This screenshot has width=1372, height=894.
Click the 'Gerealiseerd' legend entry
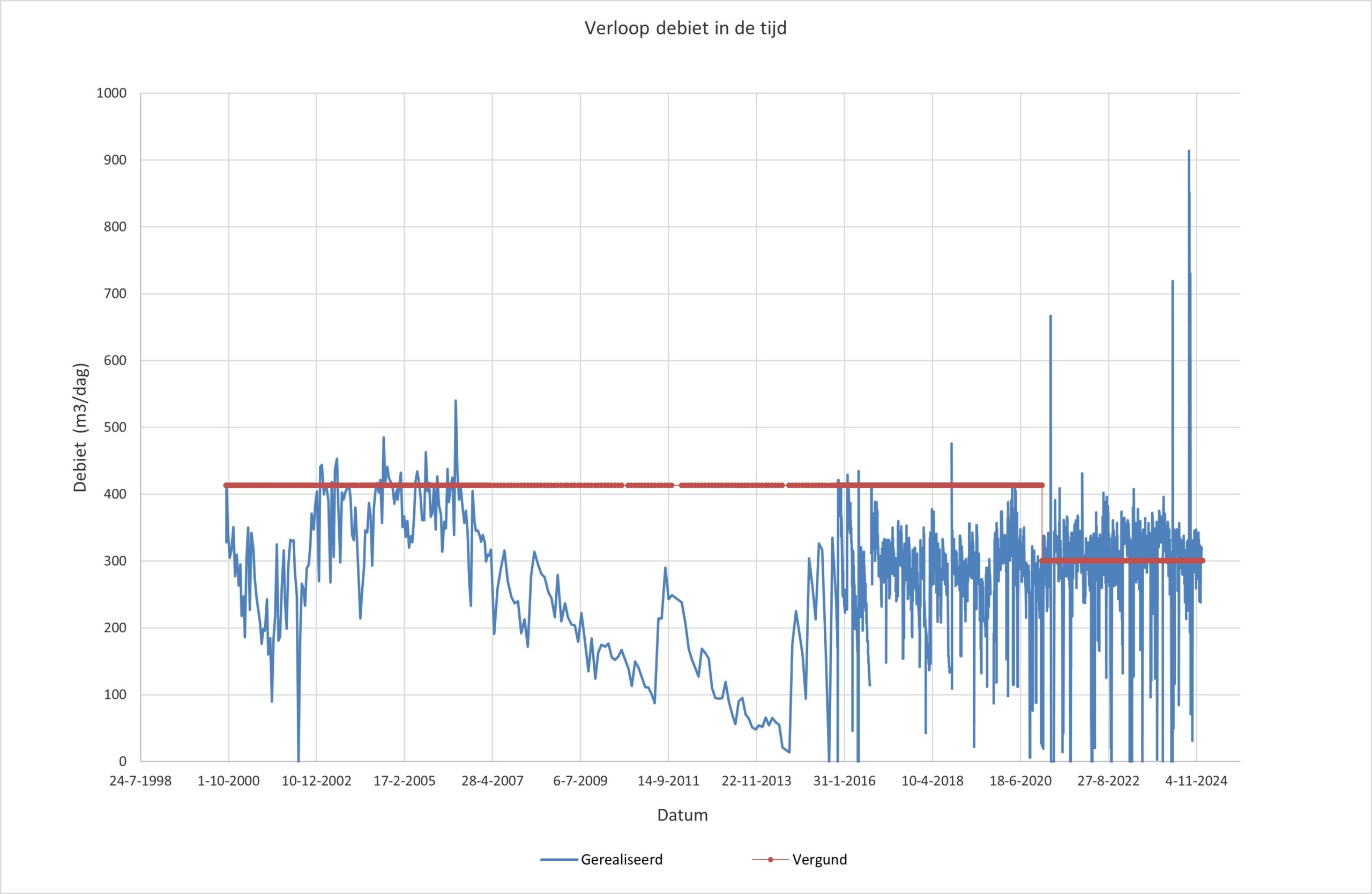tap(602, 859)
